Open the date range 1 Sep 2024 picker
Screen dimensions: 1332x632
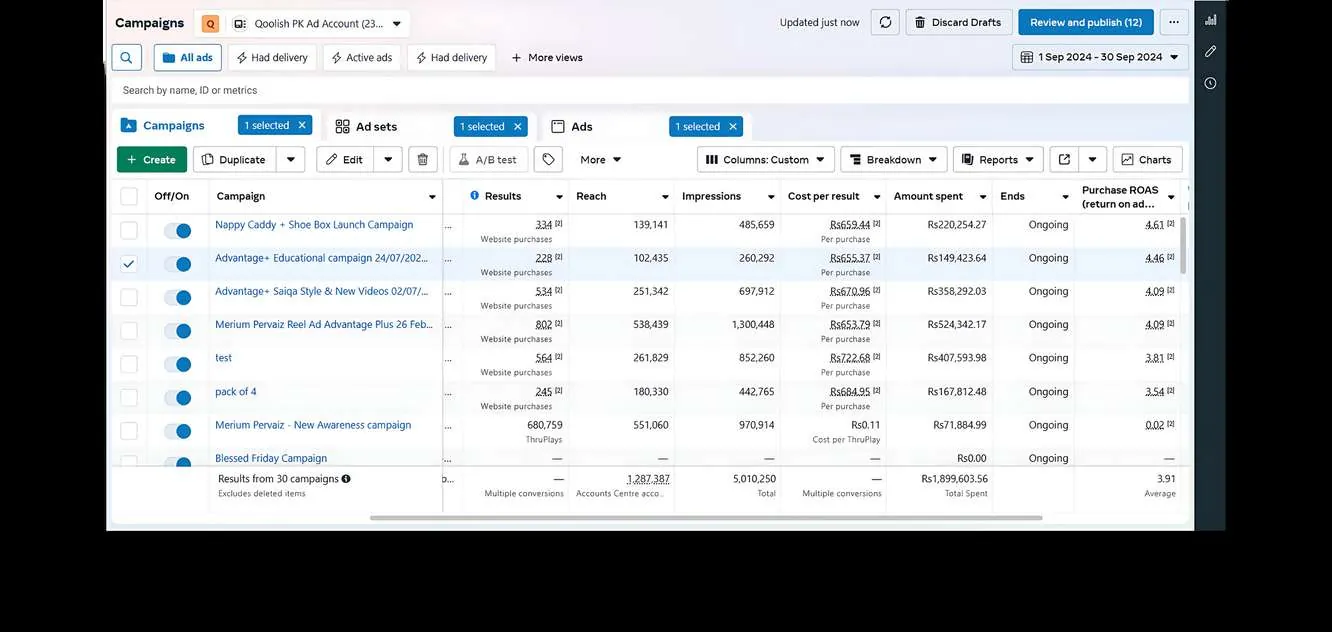point(1100,57)
